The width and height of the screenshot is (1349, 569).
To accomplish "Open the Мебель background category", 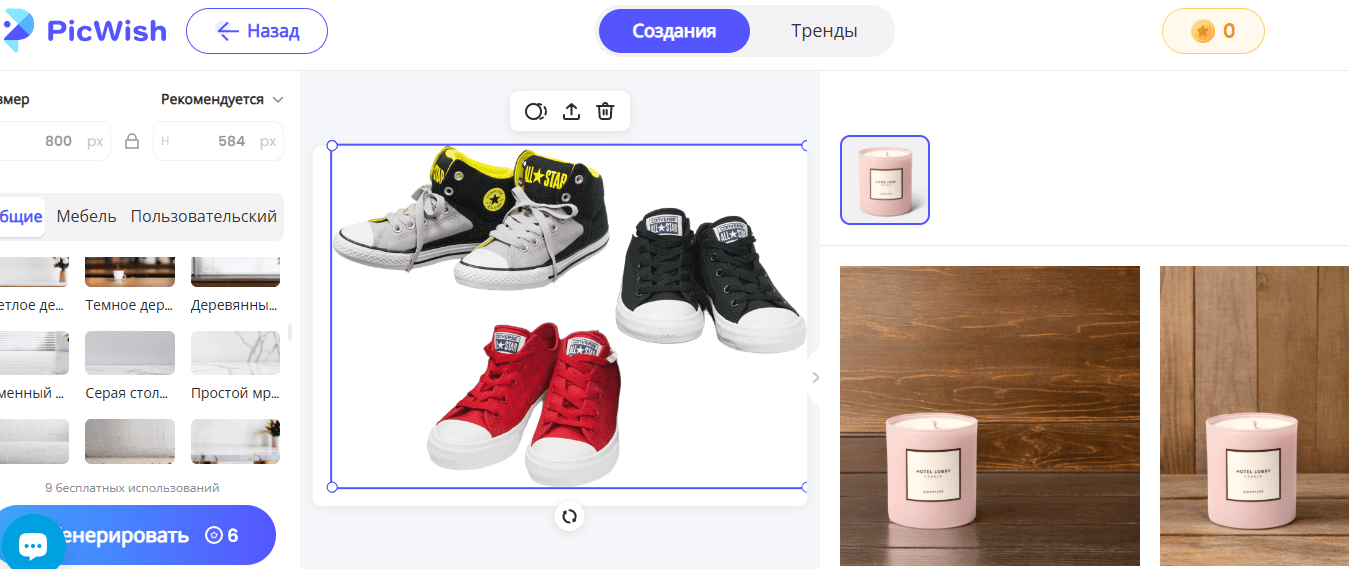I will pos(86,217).
